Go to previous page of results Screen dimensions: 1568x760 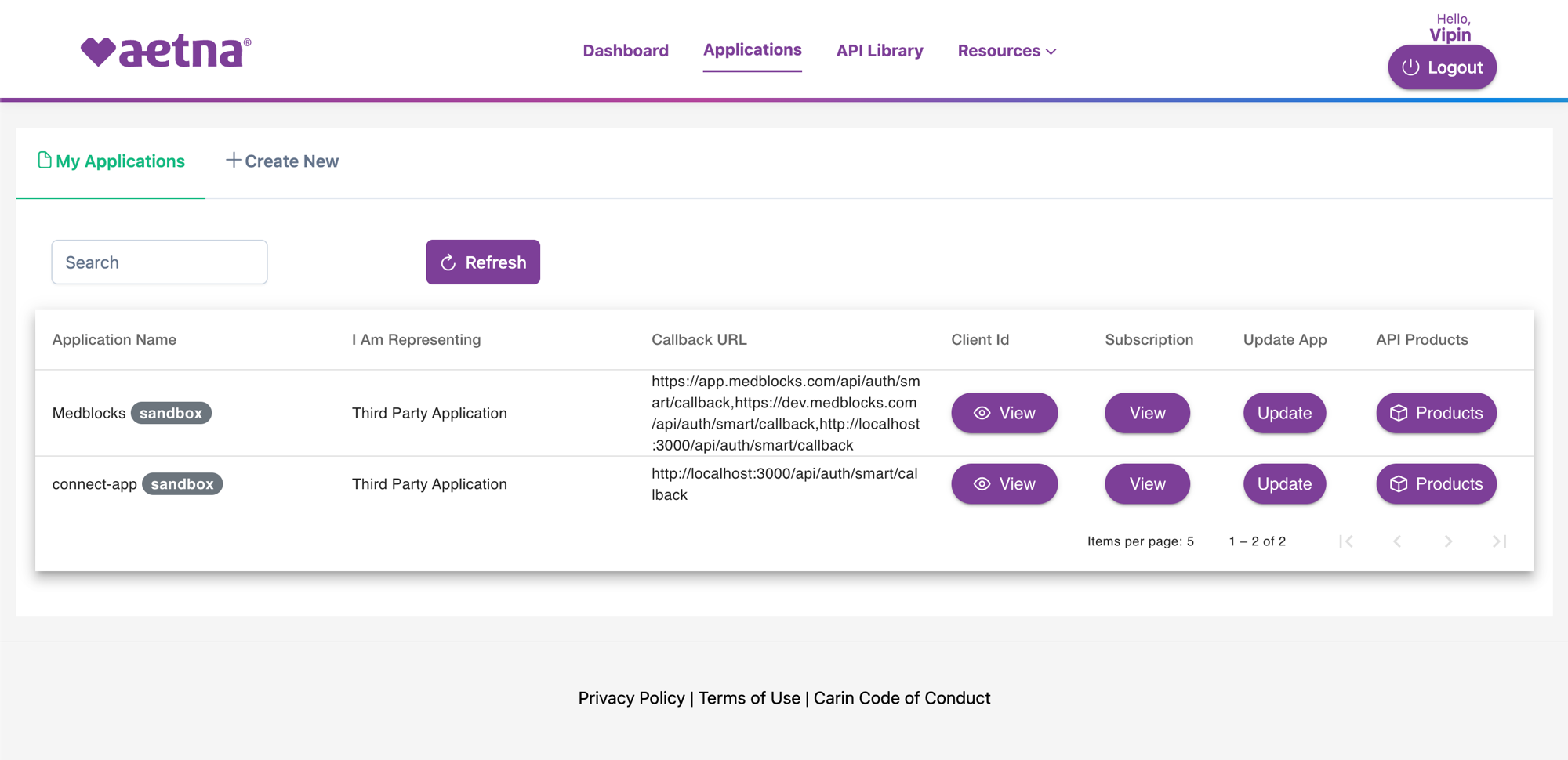1397,541
